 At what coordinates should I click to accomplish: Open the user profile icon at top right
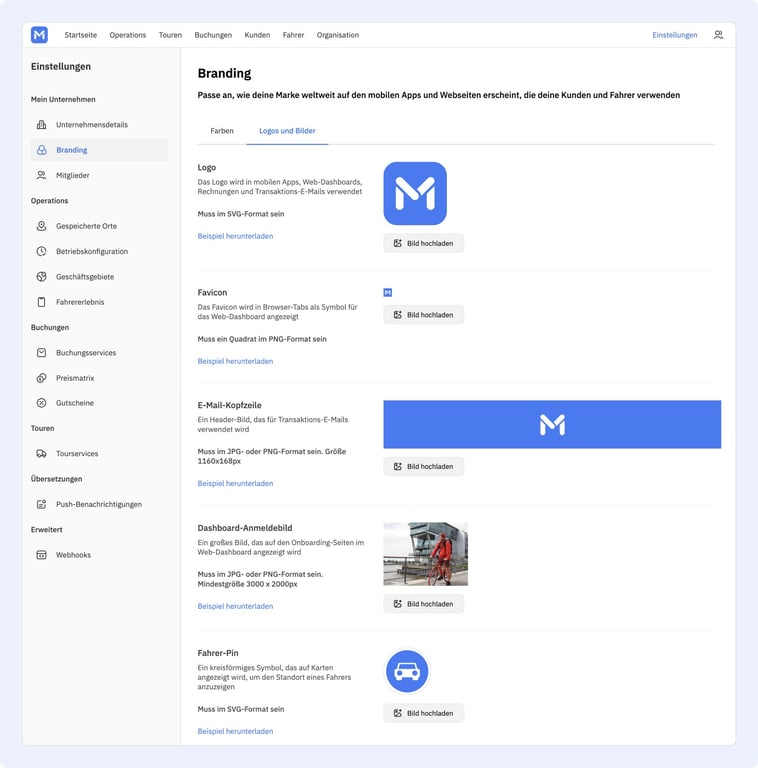pyautogui.click(x=718, y=35)
